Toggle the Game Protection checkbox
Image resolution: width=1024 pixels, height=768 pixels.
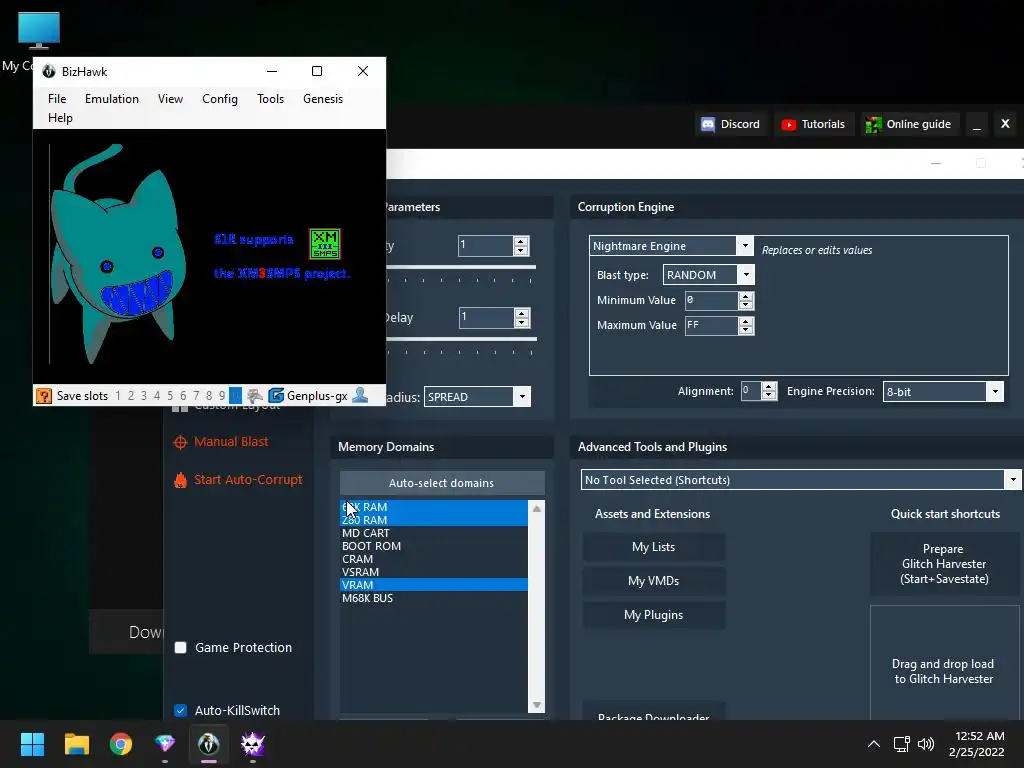181,647
